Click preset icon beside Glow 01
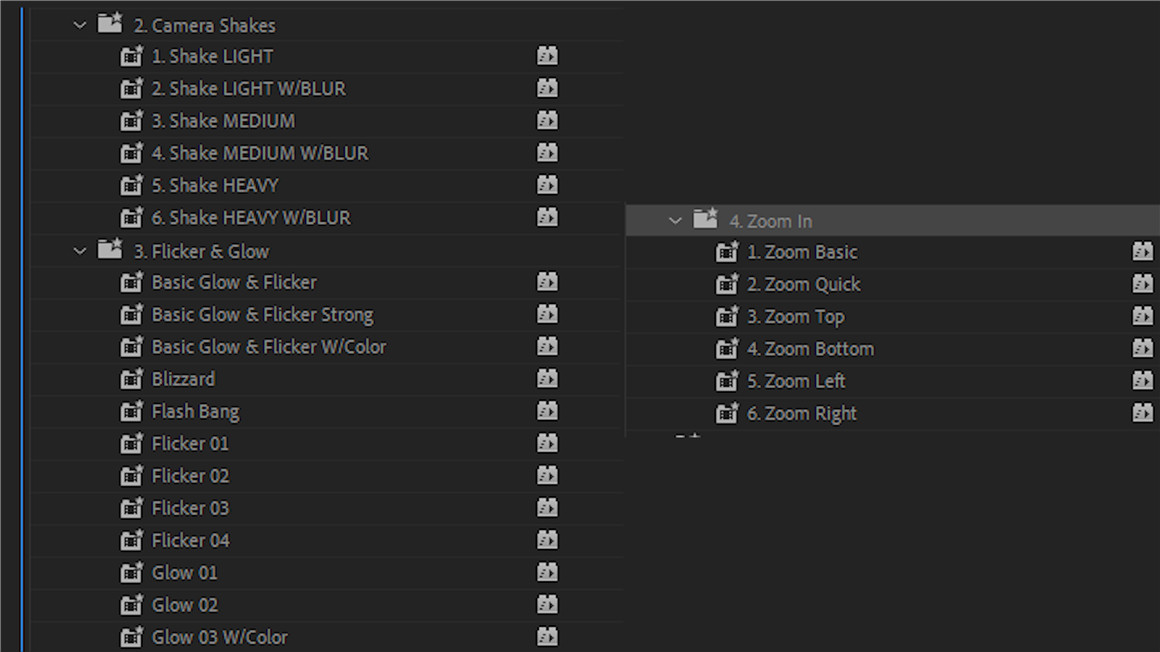Viewport: 1160px width, 652px height. (x=131, y=573)
